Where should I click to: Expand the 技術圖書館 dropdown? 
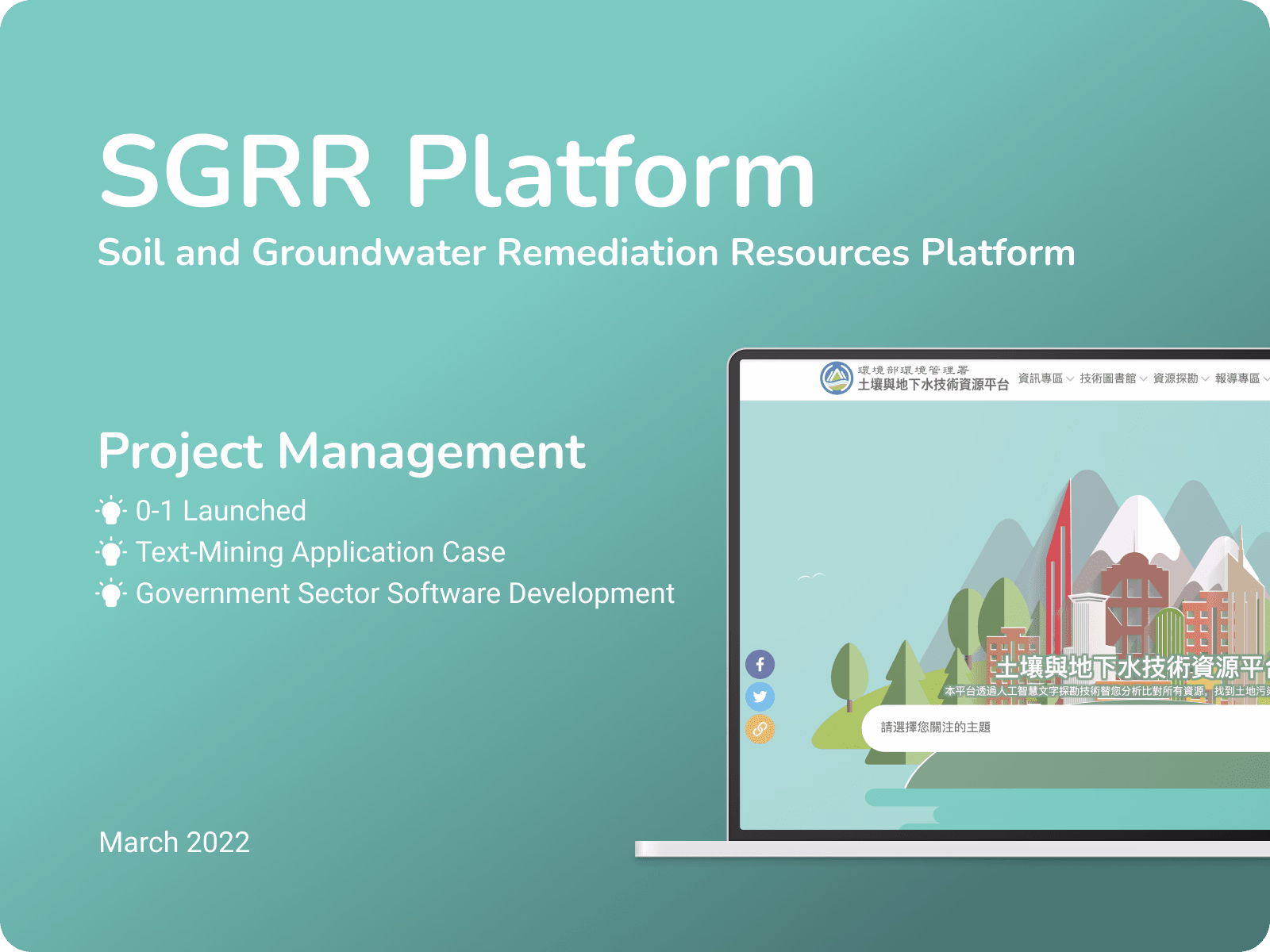point(1143,378)
